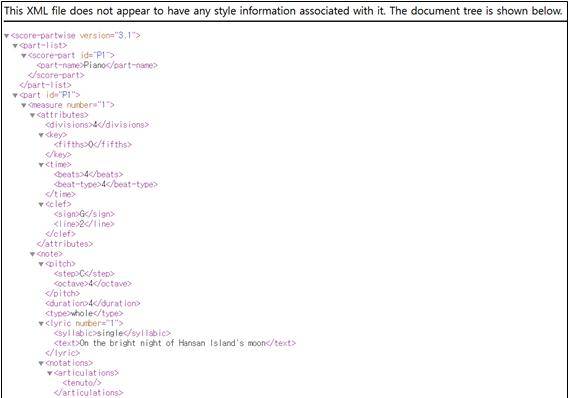Collapse the notations node triangle
568x398 pixels.
tap(41, 363)
